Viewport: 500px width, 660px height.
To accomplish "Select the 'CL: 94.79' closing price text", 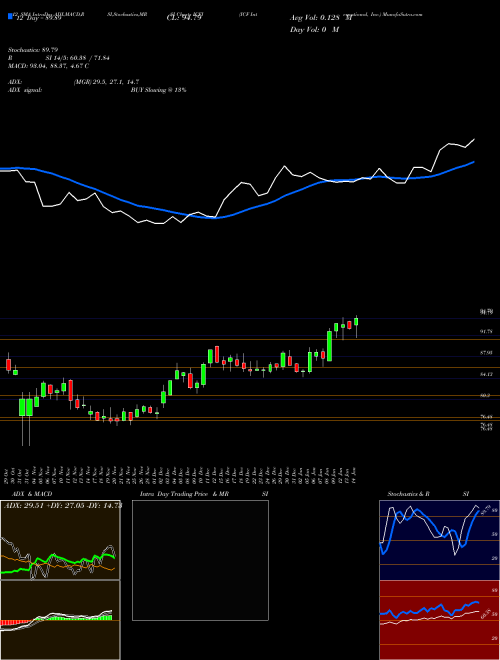I will [x=184, y=17].
